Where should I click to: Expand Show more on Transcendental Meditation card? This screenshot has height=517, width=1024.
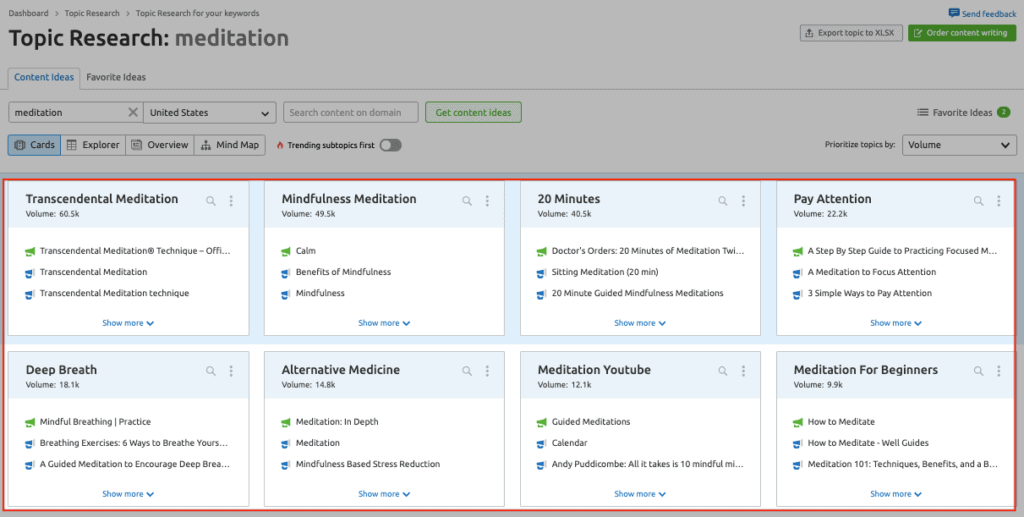128,323
